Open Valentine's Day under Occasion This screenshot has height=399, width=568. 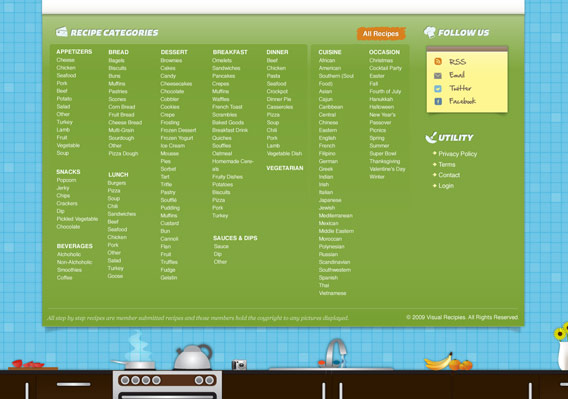pos(387,169)
